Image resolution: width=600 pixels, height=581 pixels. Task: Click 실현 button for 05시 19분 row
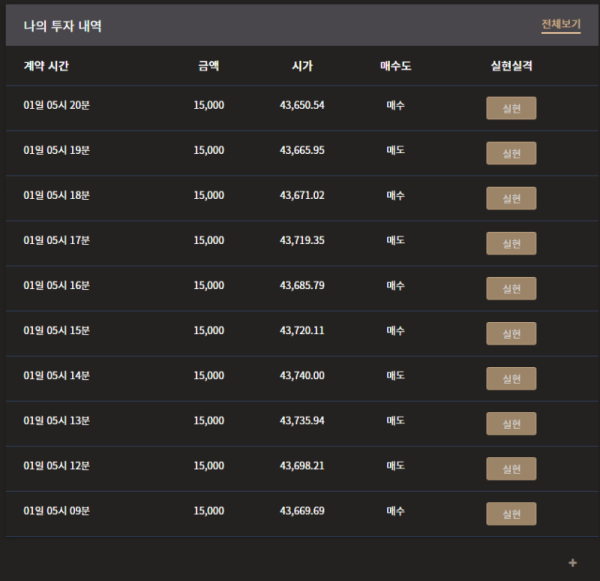click(x=511, y=153)
